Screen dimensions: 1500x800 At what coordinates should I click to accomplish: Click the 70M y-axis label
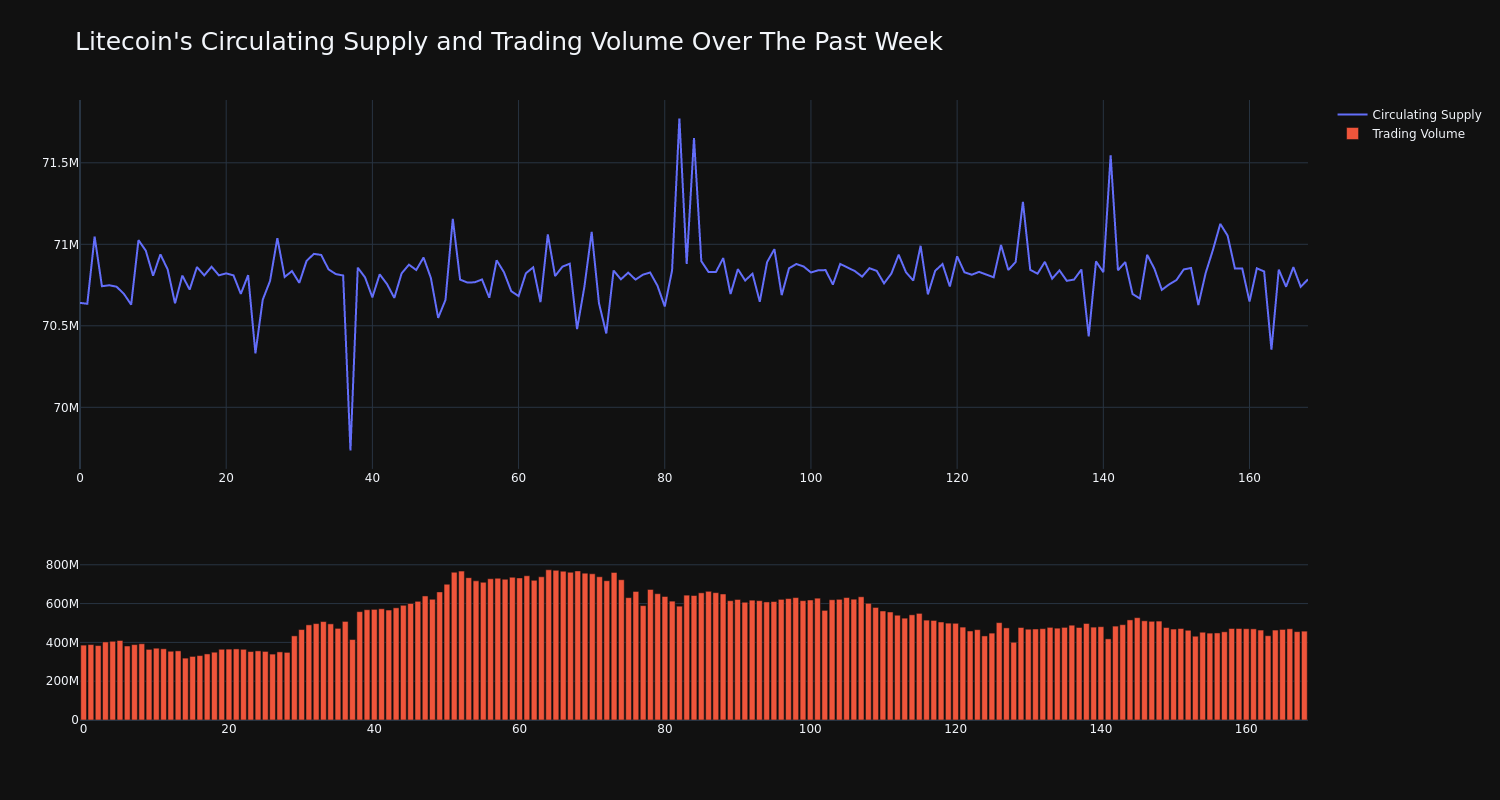click(x=66, y=408)
